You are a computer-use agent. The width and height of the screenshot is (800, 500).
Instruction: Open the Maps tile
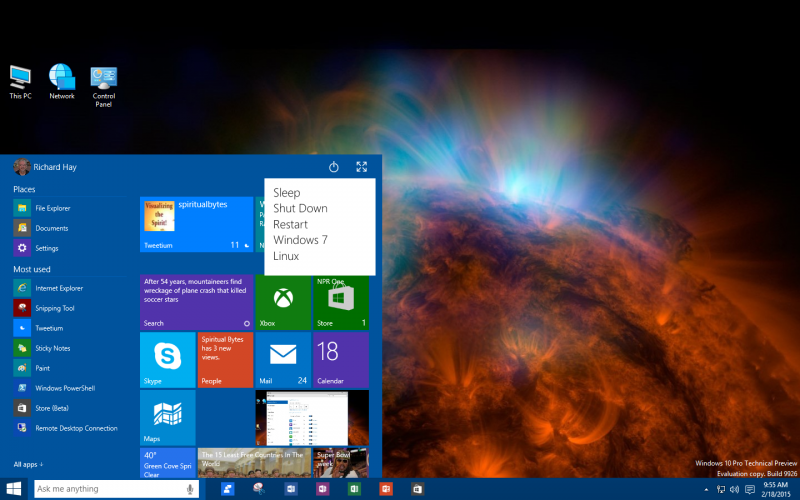click(168, 418)
